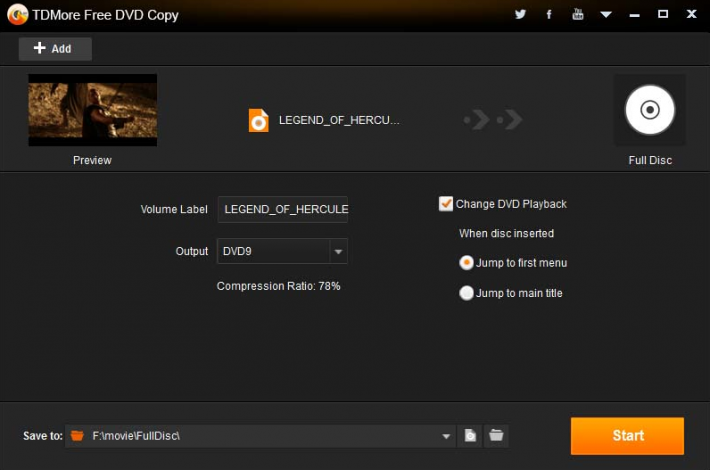Click the Preview label
710x470 pixels.
coord(92,160)
